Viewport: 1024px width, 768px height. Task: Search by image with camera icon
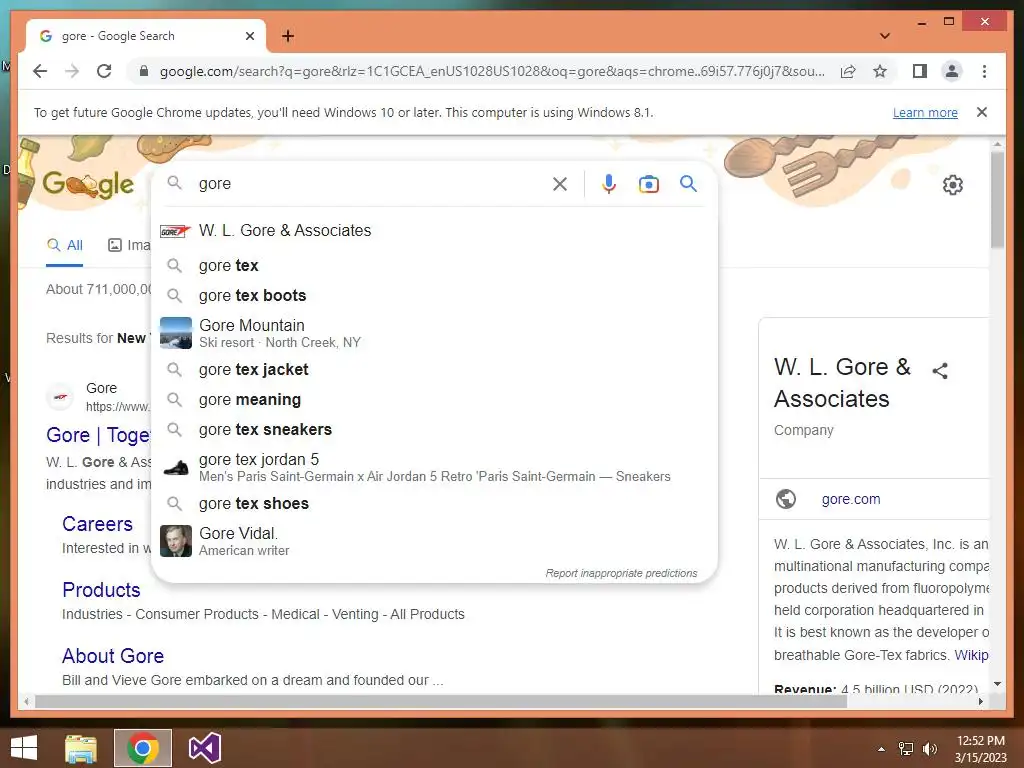click(x=648, y=184)
